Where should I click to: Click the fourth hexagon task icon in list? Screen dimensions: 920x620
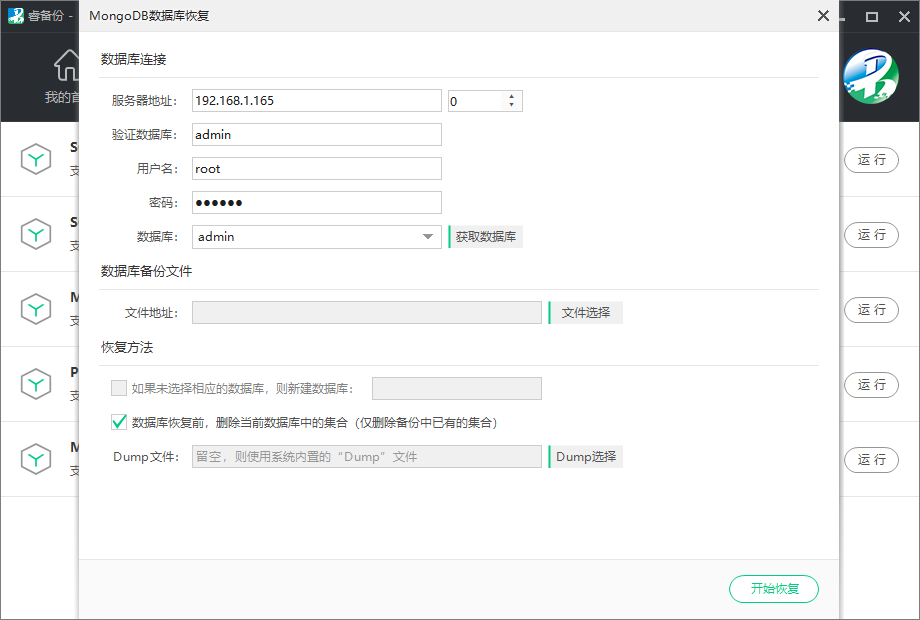36,384
